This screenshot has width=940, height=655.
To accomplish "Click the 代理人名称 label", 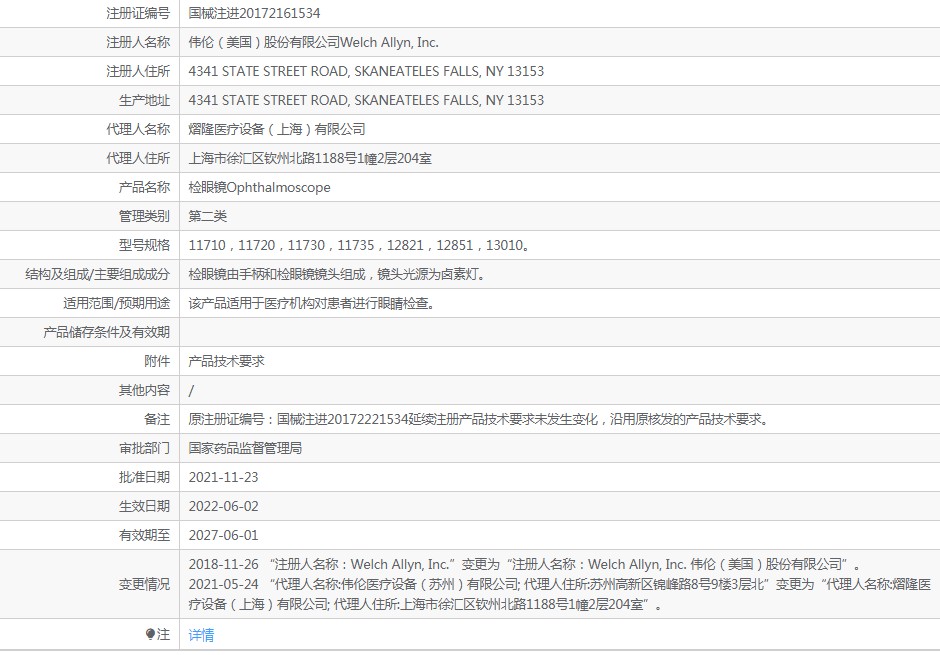I will coord(138,129).
